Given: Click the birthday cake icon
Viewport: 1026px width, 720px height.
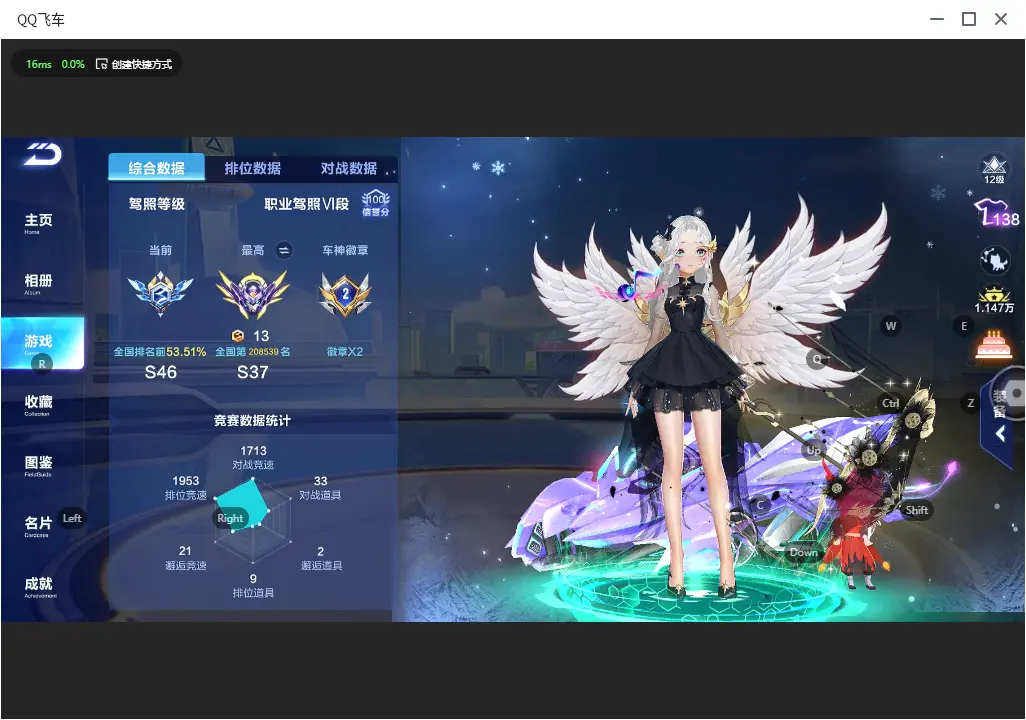Looking at the screenshot, I should click(x=994, y=344).
